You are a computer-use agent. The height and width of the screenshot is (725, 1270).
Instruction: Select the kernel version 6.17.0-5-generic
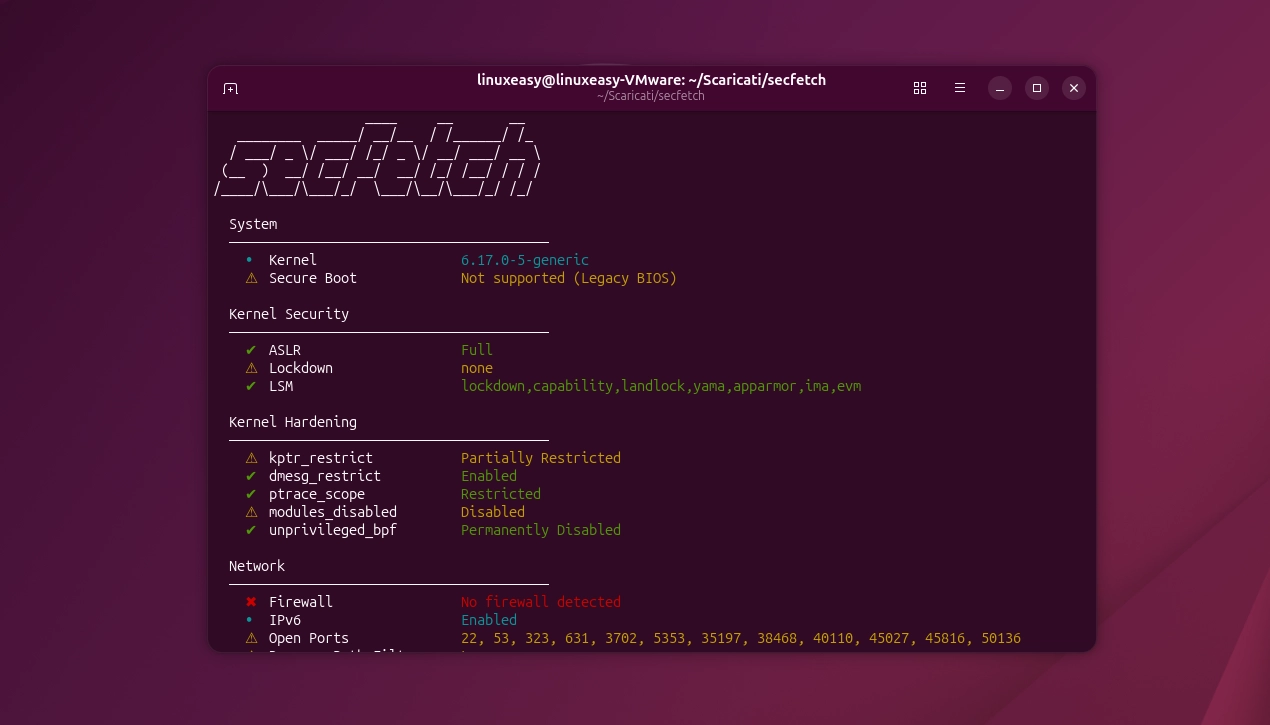[524, 260]
